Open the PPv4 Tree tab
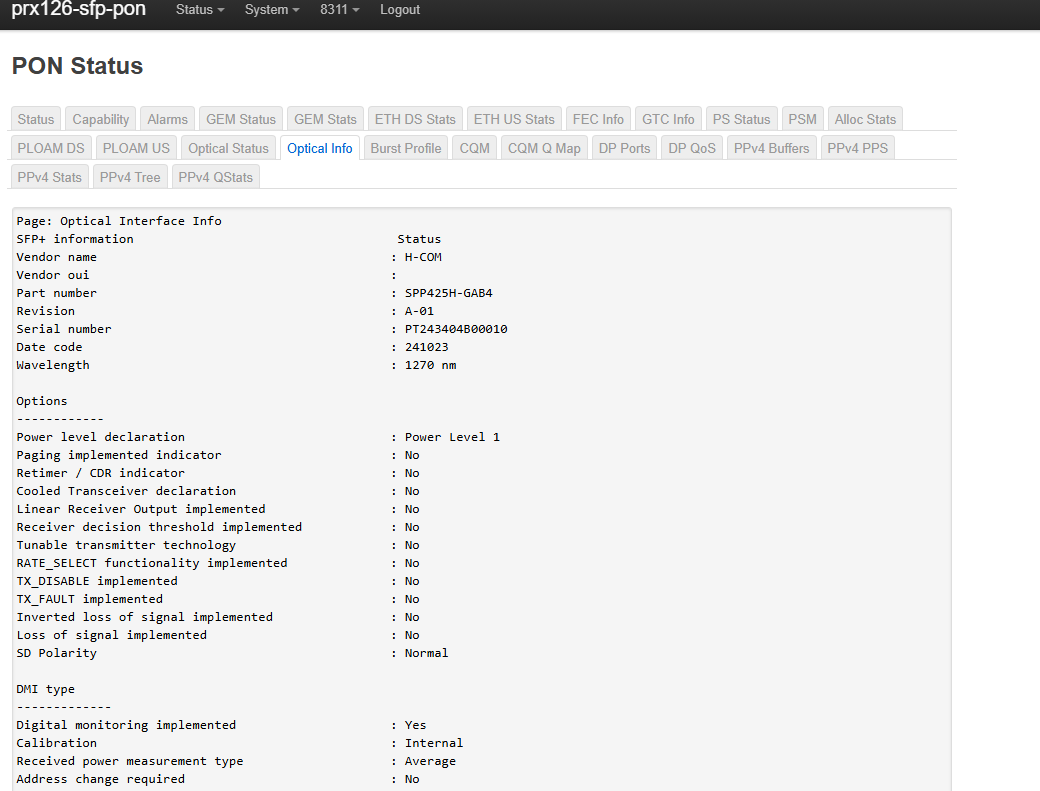This screenshot has height=791, width=1040. tap(131, 177)
